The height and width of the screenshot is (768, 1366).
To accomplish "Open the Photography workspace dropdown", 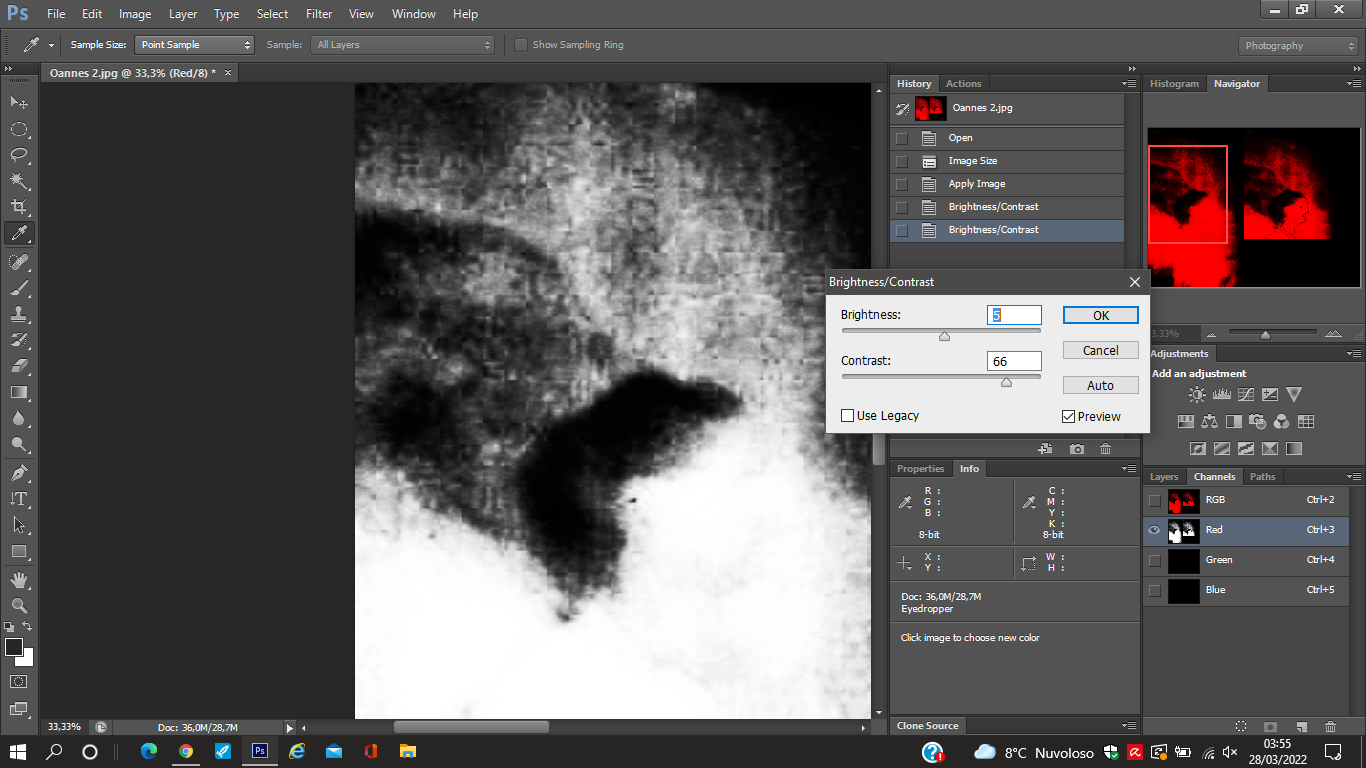I will click(1298, 46).
